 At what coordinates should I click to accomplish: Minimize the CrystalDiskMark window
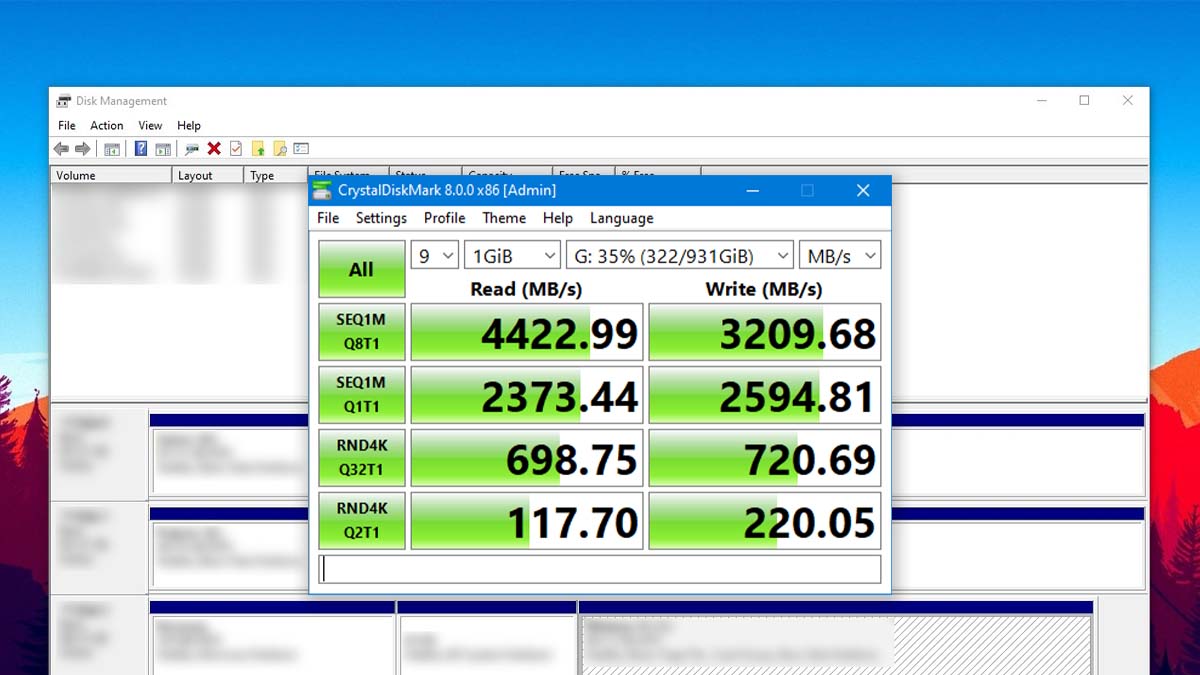click(752, 190)
